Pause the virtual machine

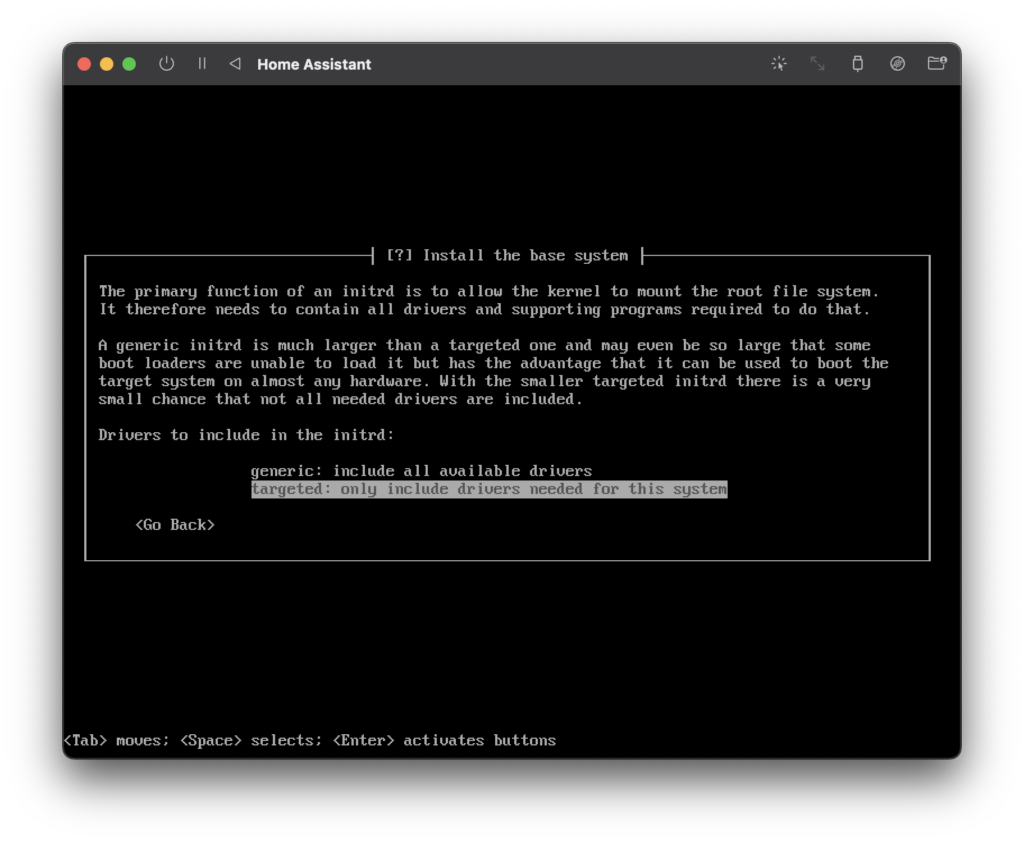[202, 64]
